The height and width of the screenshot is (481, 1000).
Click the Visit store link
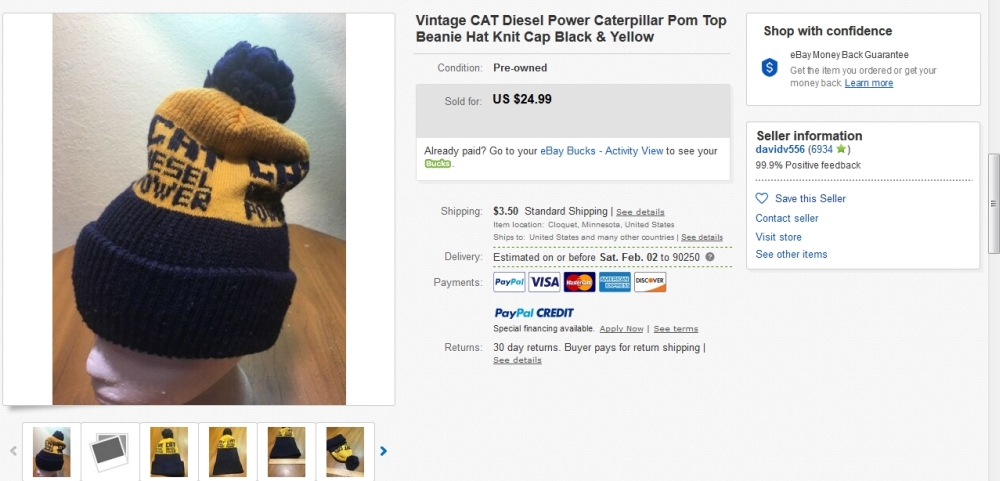pos(778,237)
